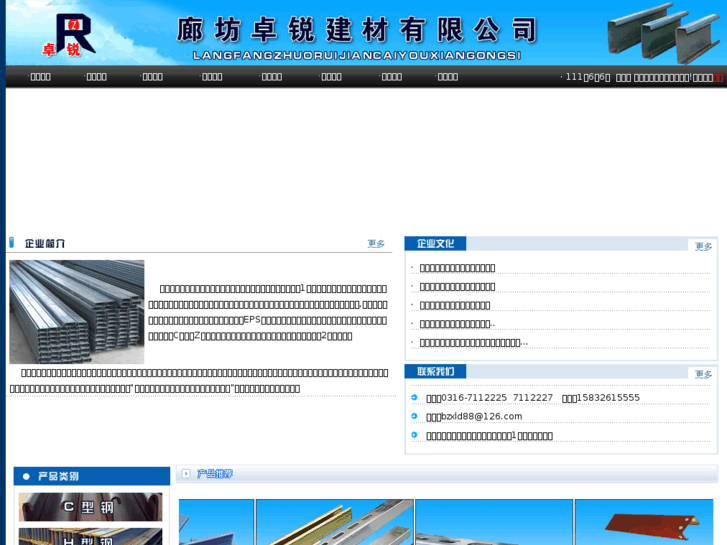This screenshot has width=727, height=545.
Task: Open the steel channels photo in 企业简介
Action: click(x=77, y=312)
